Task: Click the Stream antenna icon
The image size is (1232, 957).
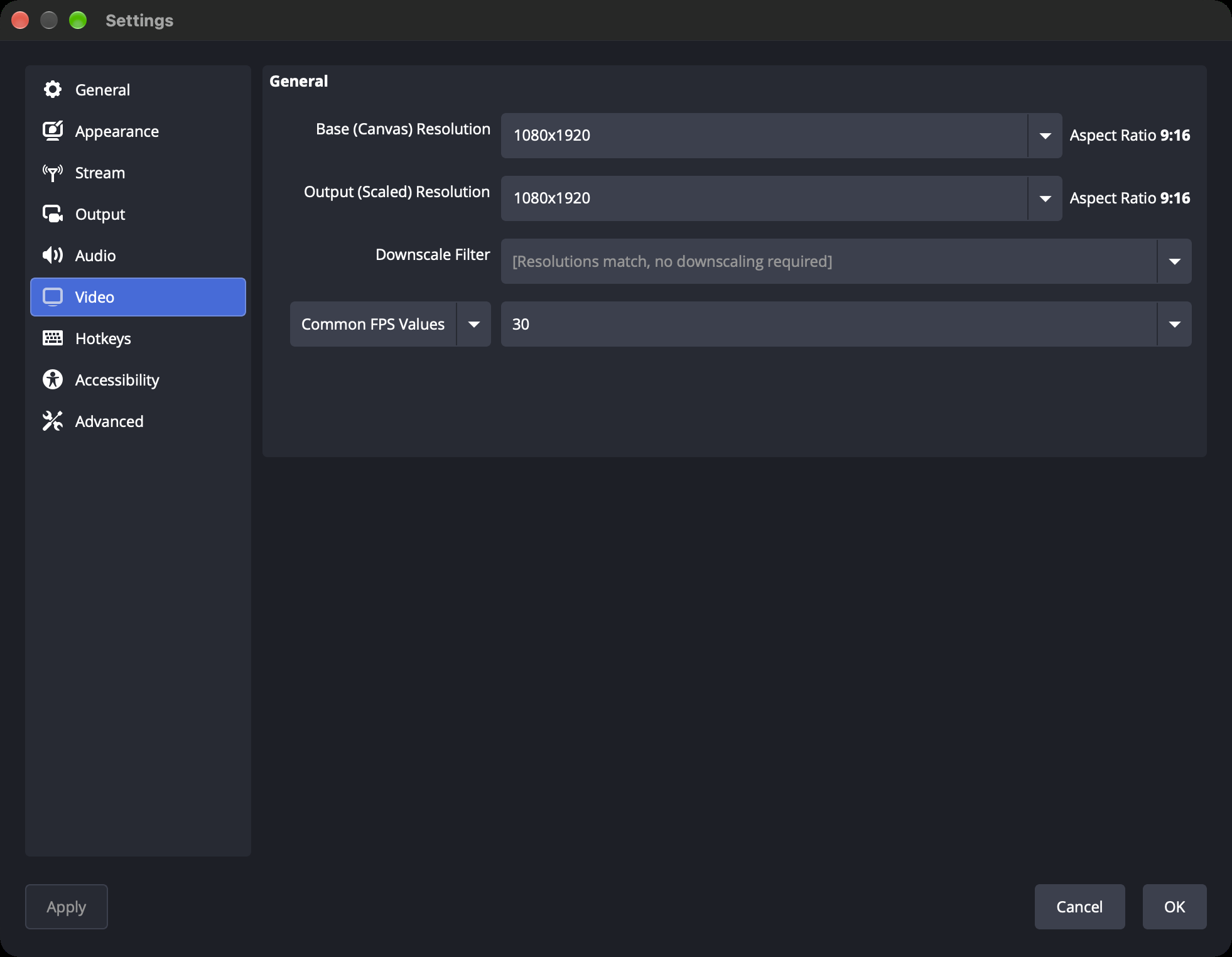Action: point(53,173)
